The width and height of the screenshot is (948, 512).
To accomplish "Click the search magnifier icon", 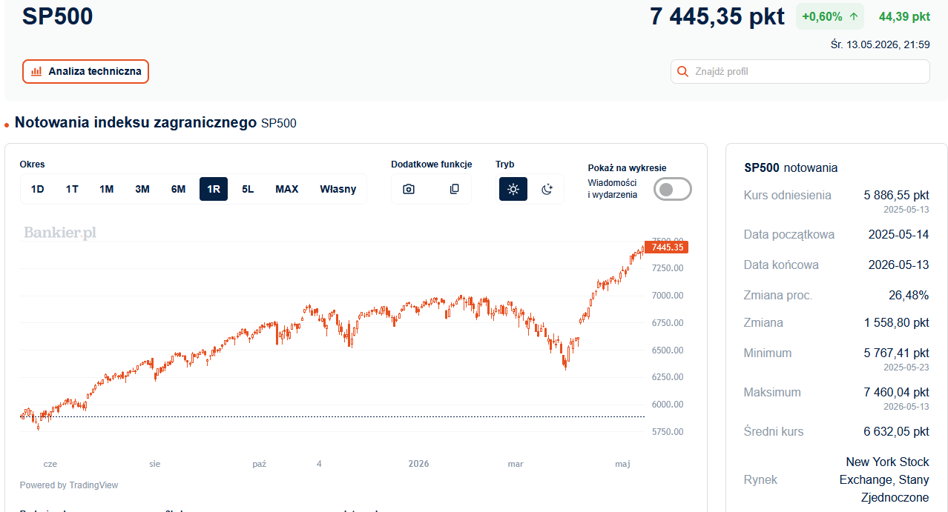I will click(x=683, y=71).
